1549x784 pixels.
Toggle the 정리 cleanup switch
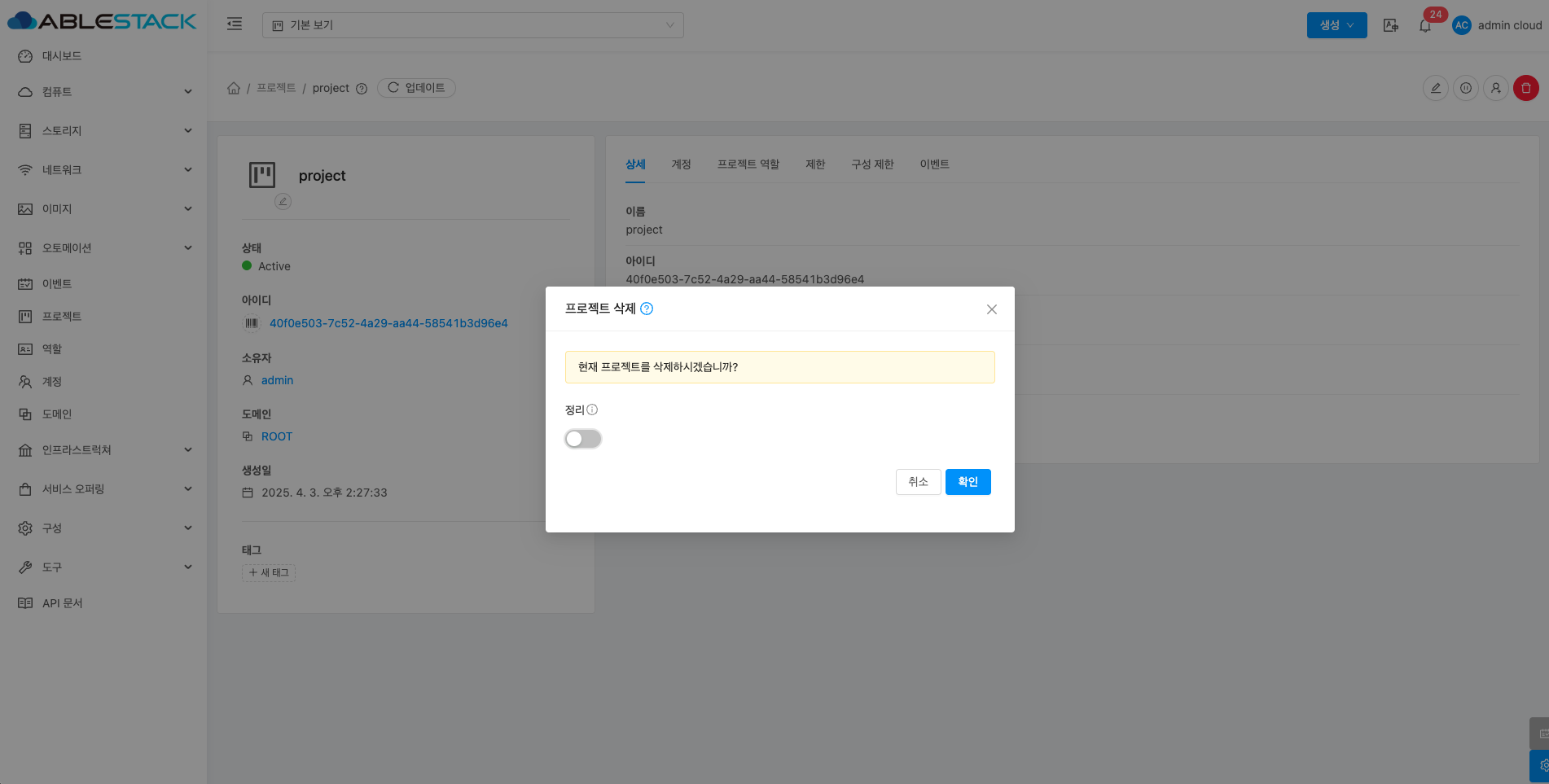583,439
